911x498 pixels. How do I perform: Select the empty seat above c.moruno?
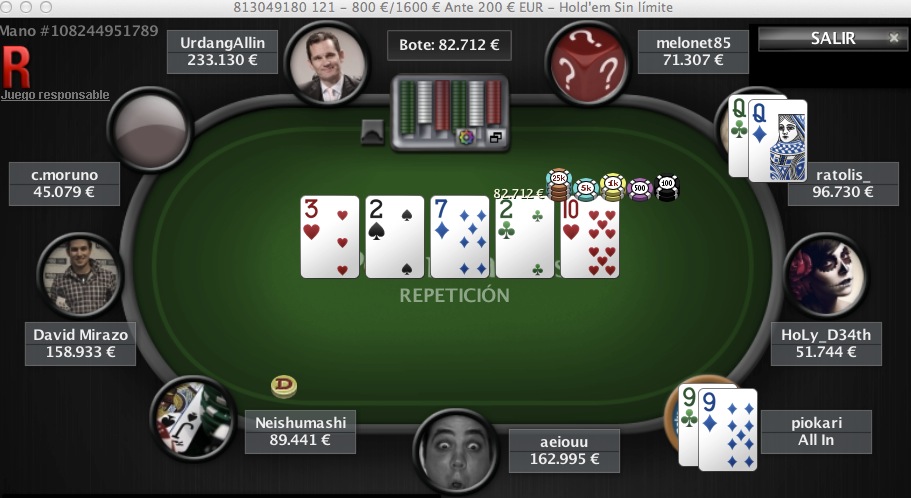150,129
